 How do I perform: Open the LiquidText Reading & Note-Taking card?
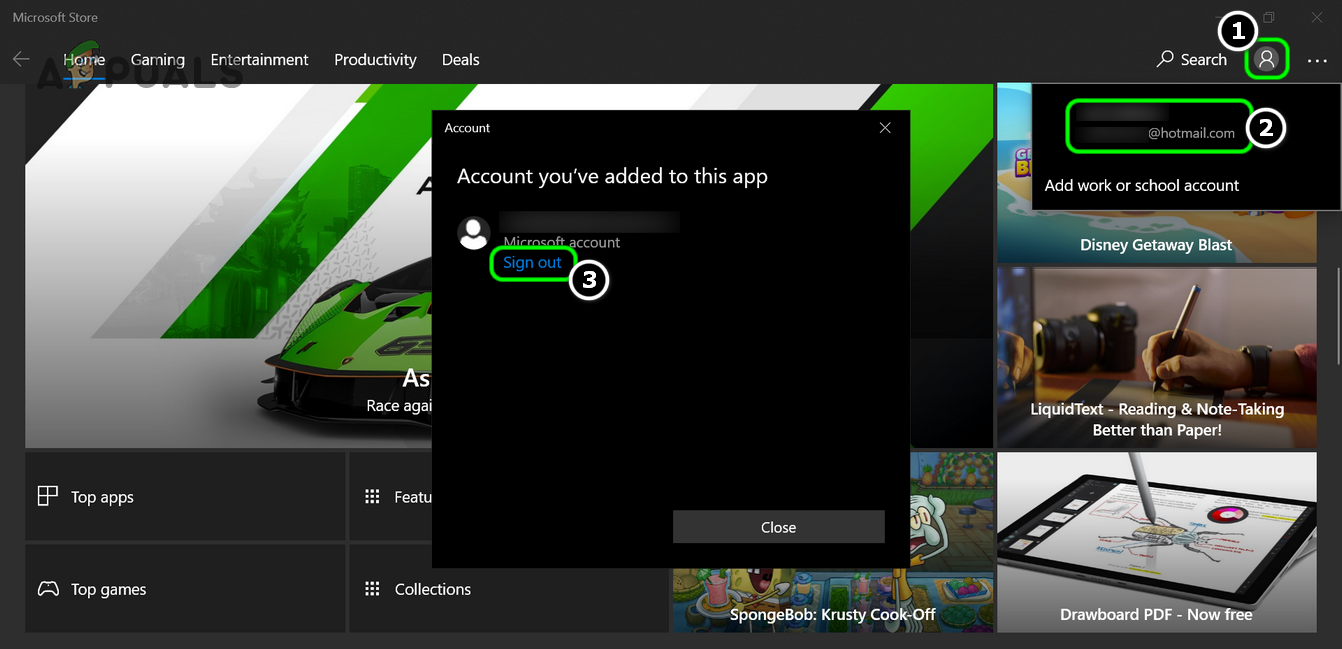(x=1157, y=357)
